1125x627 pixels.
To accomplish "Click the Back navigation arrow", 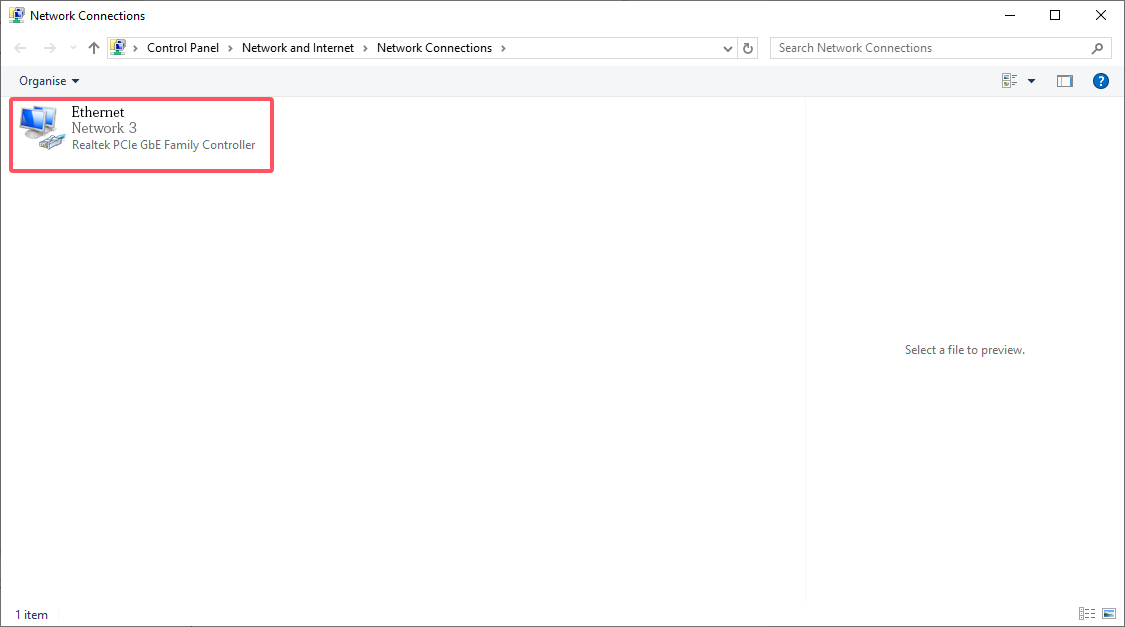I will (21, 48).
